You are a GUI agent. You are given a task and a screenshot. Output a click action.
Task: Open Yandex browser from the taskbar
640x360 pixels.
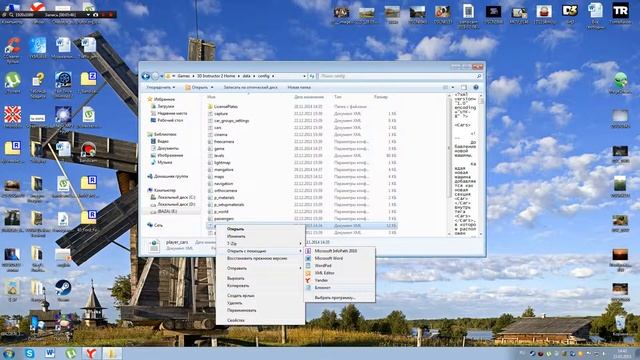[91, 353]
